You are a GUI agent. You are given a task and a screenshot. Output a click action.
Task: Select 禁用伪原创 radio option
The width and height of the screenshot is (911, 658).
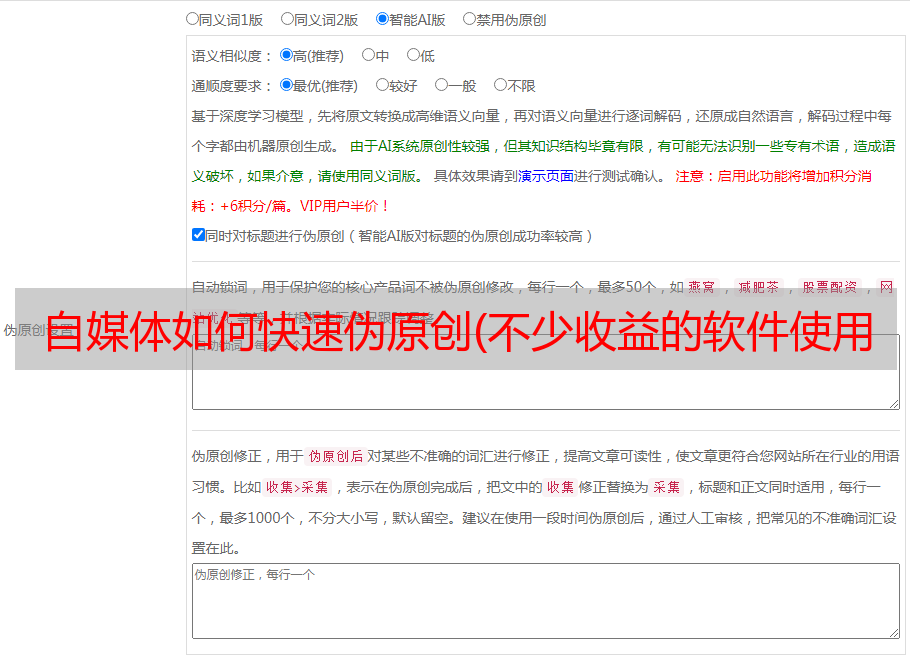469,19
